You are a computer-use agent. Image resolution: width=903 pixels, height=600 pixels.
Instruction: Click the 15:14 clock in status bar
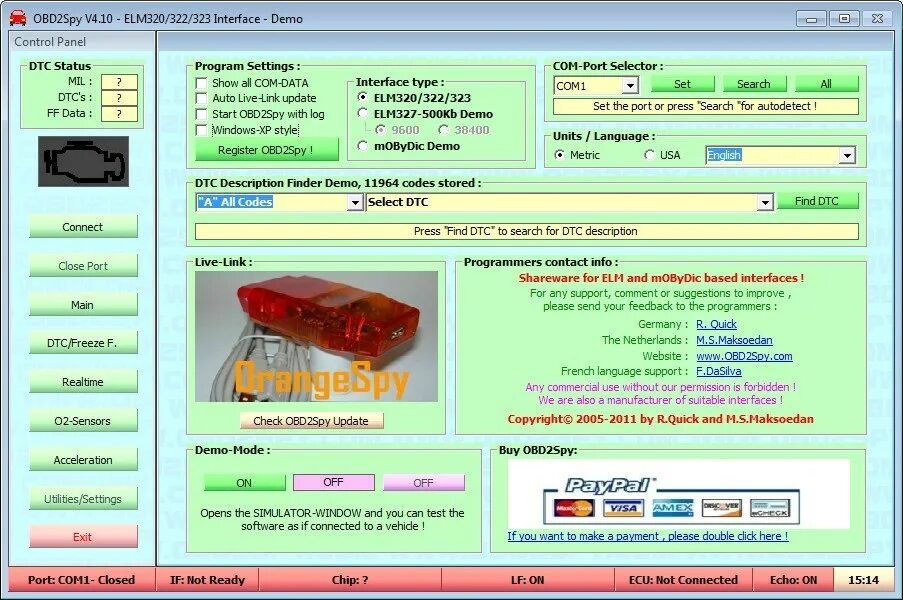click(864, 580)
